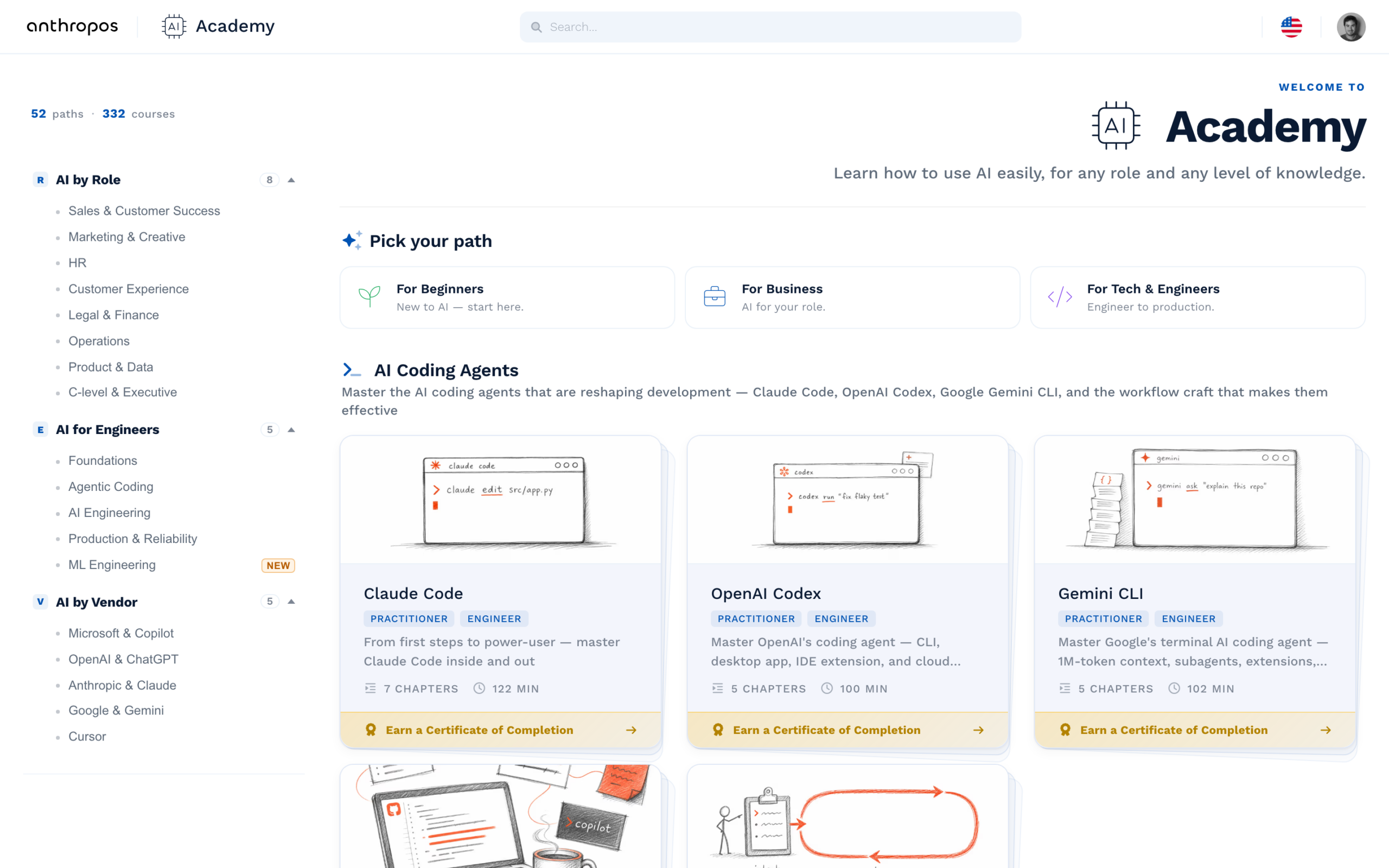Open Sales & Customer Success in sidebar

pyautogui.click(x=144, y=210)
